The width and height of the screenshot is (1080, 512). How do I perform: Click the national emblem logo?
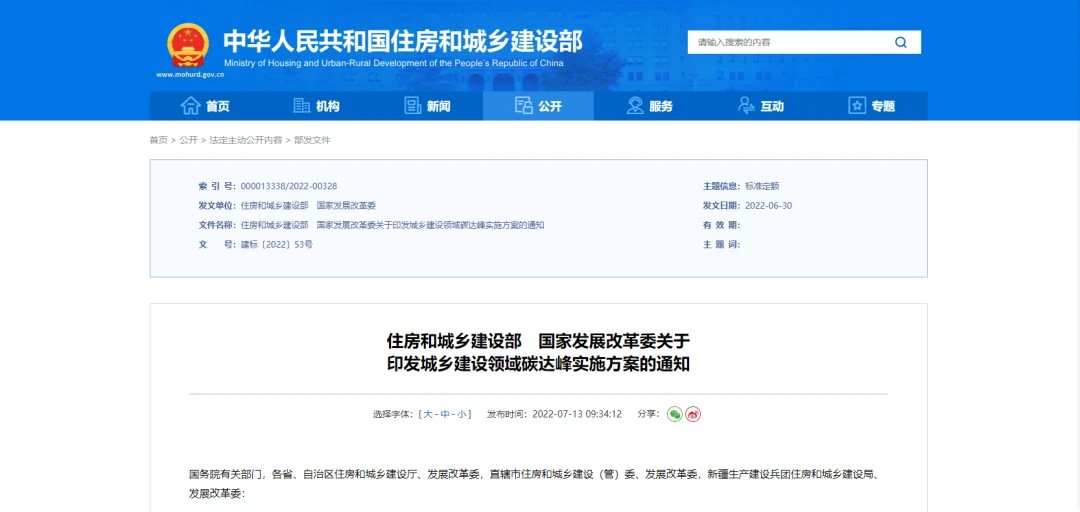(x=188, y=45)
